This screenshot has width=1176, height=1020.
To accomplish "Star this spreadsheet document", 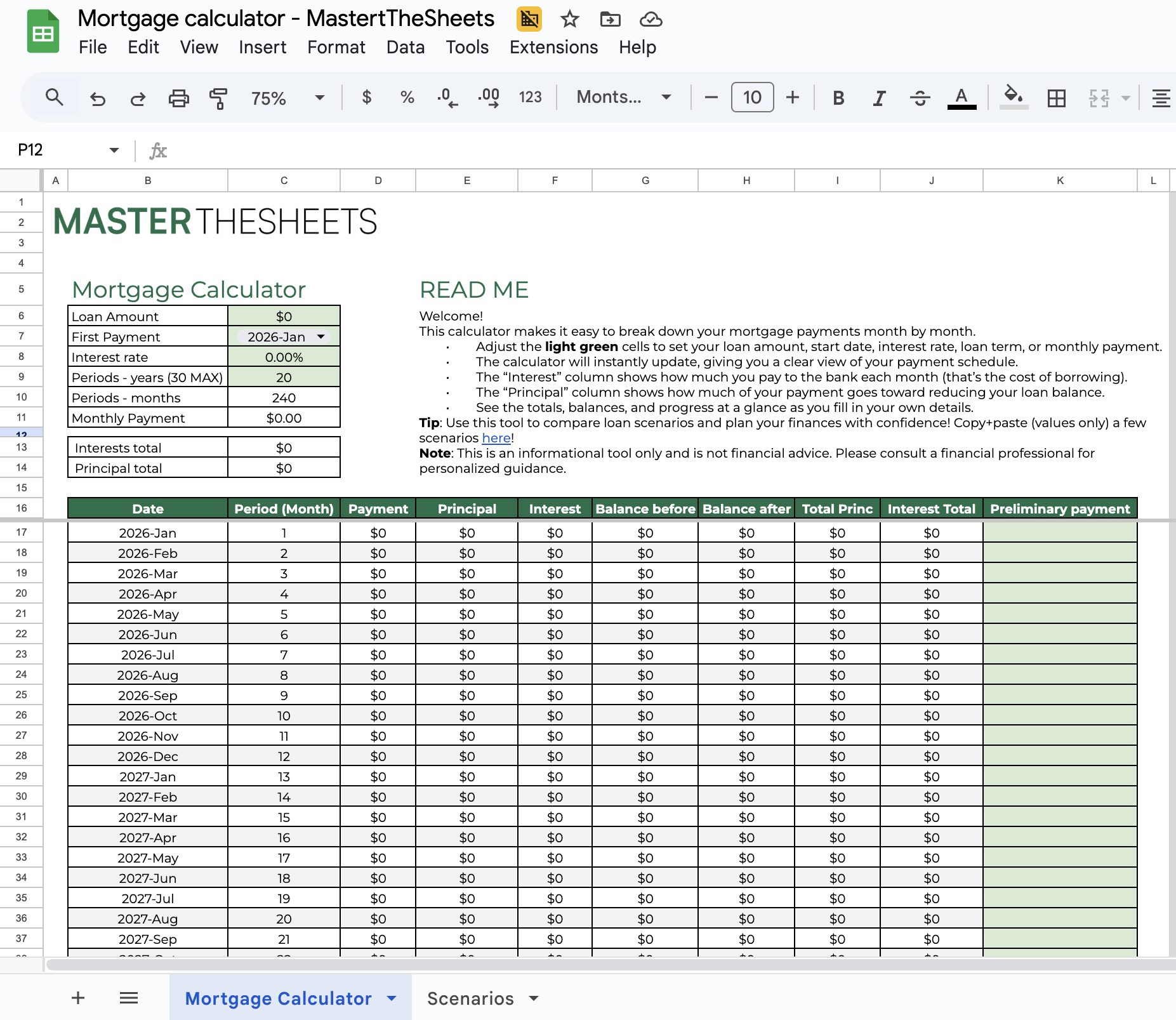I will coord(569,19).
